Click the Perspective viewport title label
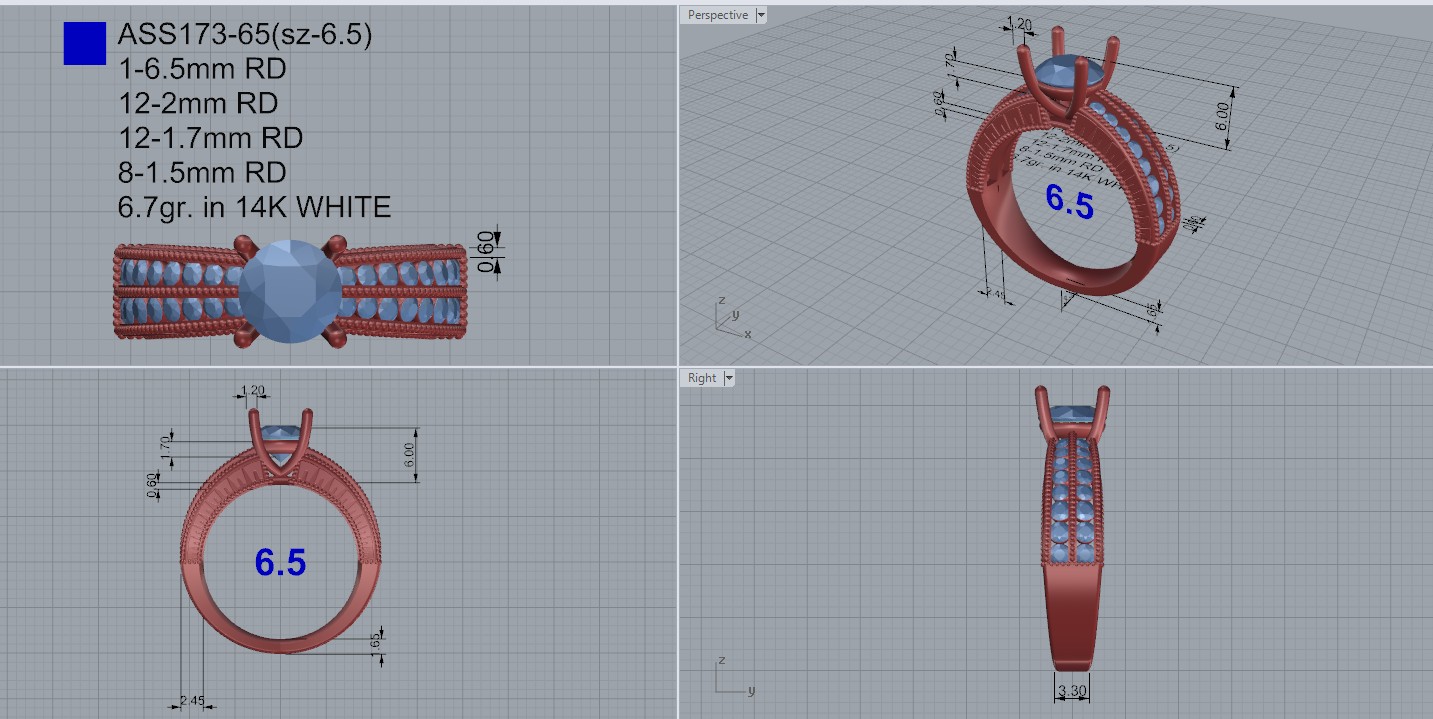This screenshot has height=719, width=1433. tap(718, 15)
